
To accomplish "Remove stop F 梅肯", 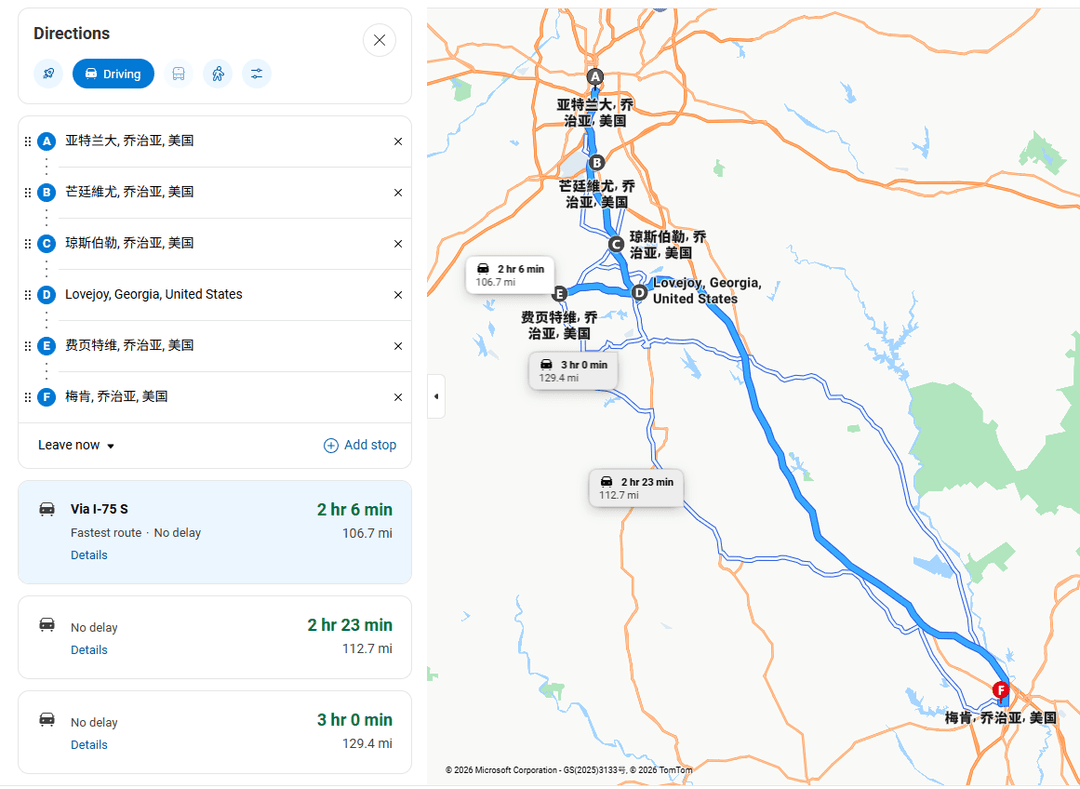I will [x=398, y=397].
